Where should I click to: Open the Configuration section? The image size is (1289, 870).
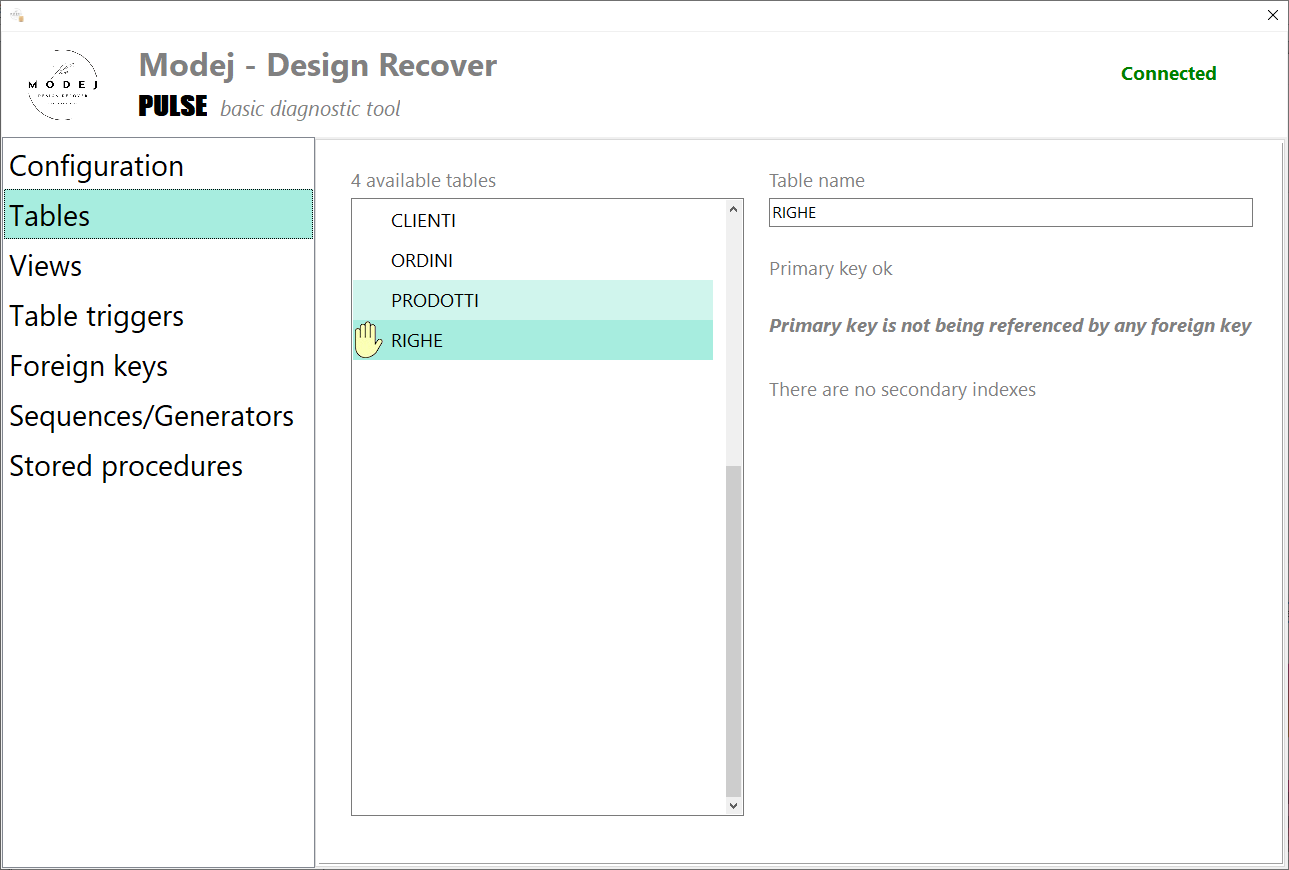coord(158,166)
